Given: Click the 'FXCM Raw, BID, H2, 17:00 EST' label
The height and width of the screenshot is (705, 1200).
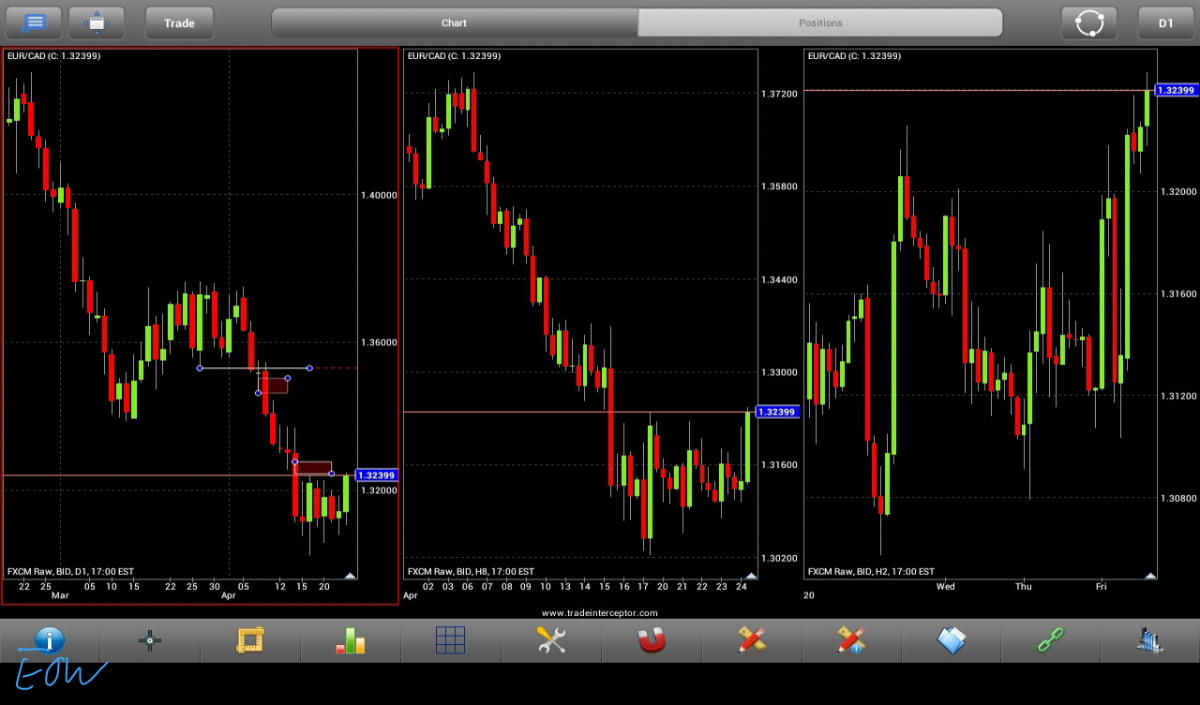Looking at the screenshot, I should pos(870,571).
